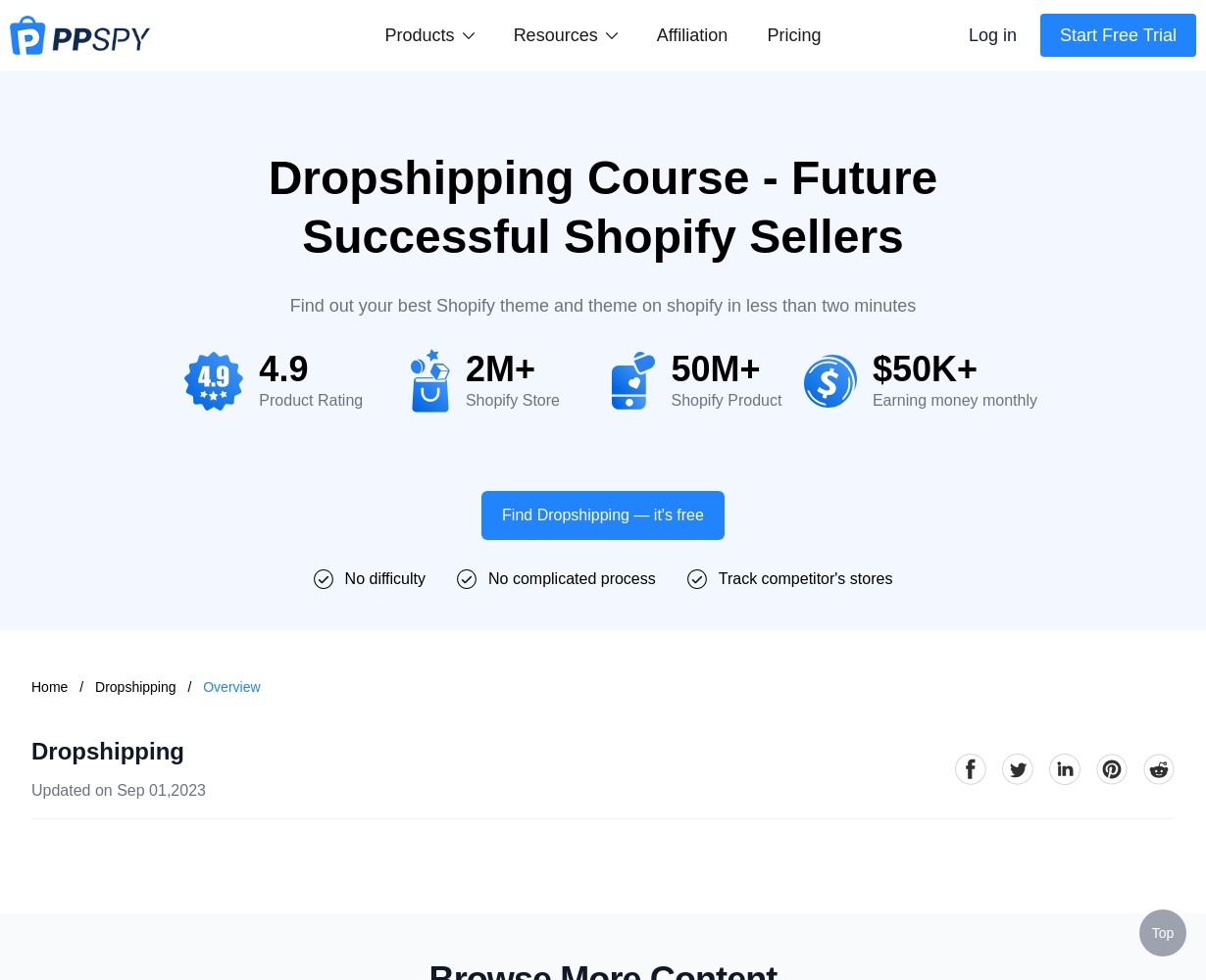The width and height of the screenshot is (1206, 980).
Task: Click the 4.9 rating badge icon
Action: pyautogui.click(x=214, y=381)
